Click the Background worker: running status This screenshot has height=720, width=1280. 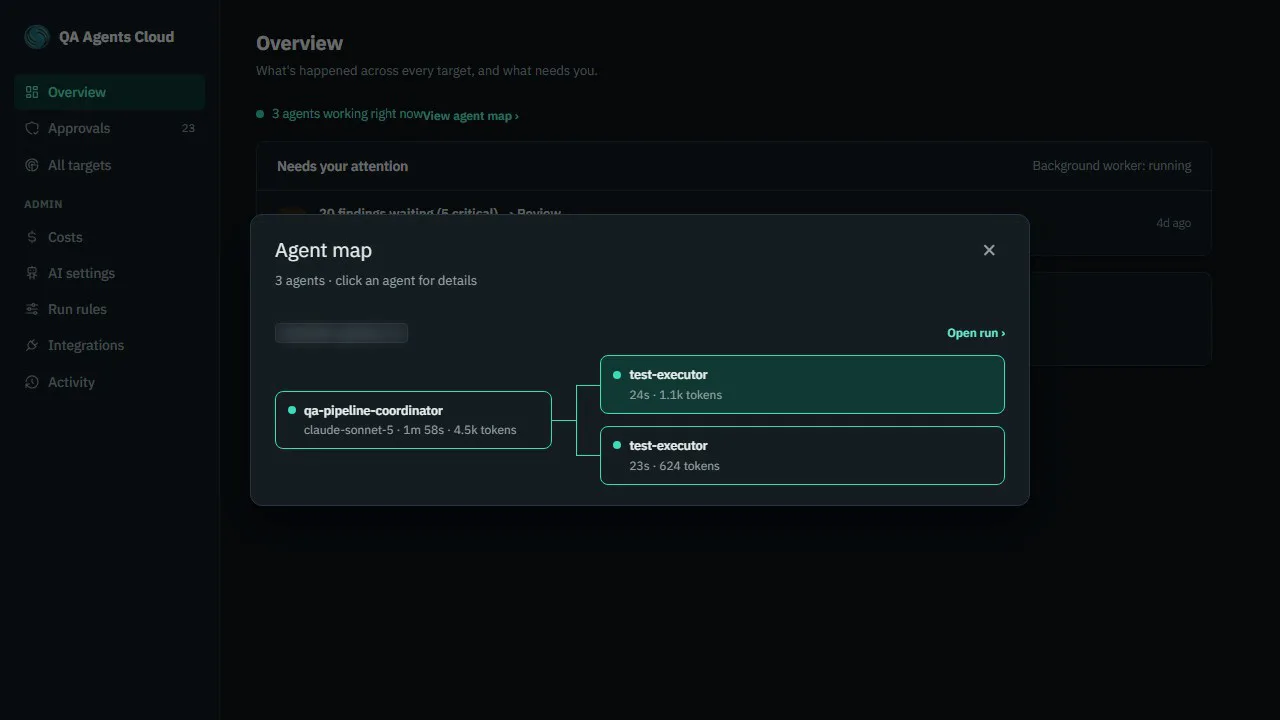(1112, 166)
